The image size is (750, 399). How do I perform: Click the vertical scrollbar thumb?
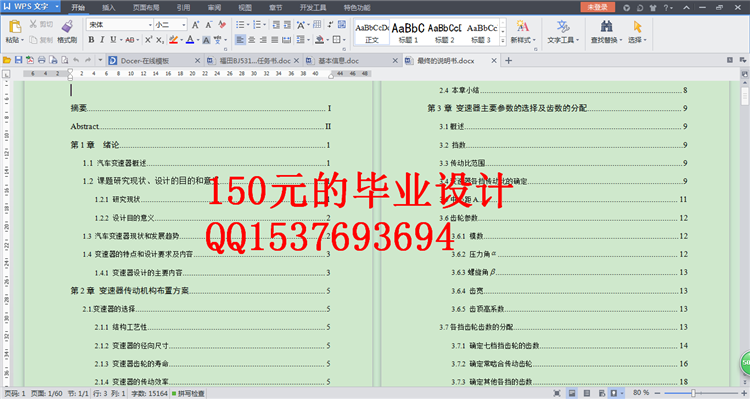point(745,96)
